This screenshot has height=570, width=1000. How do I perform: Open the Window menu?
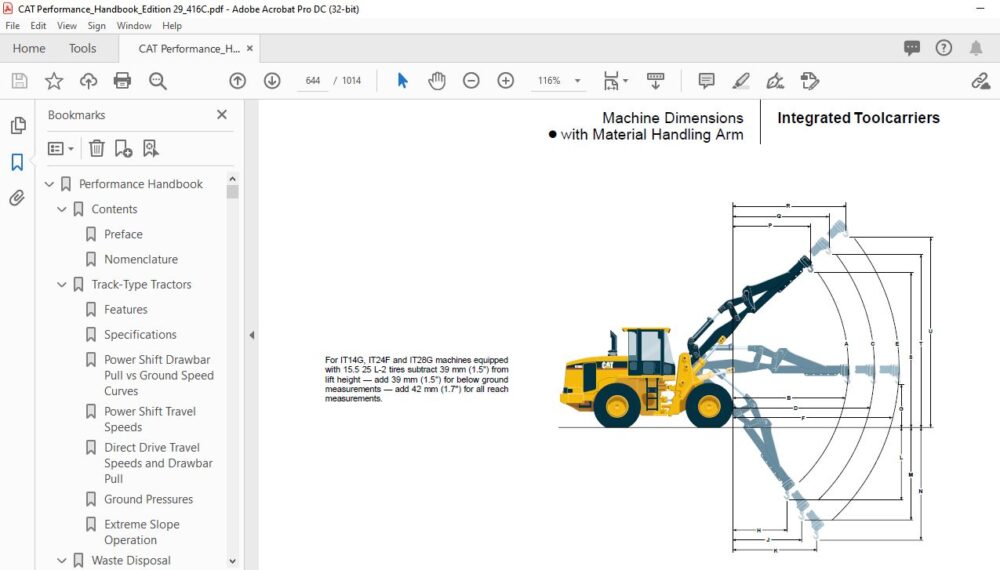(x=134, y=26)
